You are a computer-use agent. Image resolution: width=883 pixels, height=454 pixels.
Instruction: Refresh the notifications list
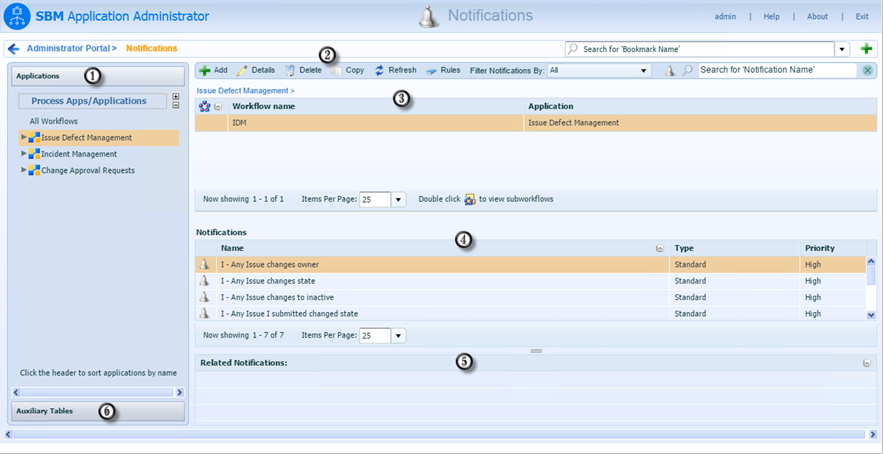[x=395, y=70]
